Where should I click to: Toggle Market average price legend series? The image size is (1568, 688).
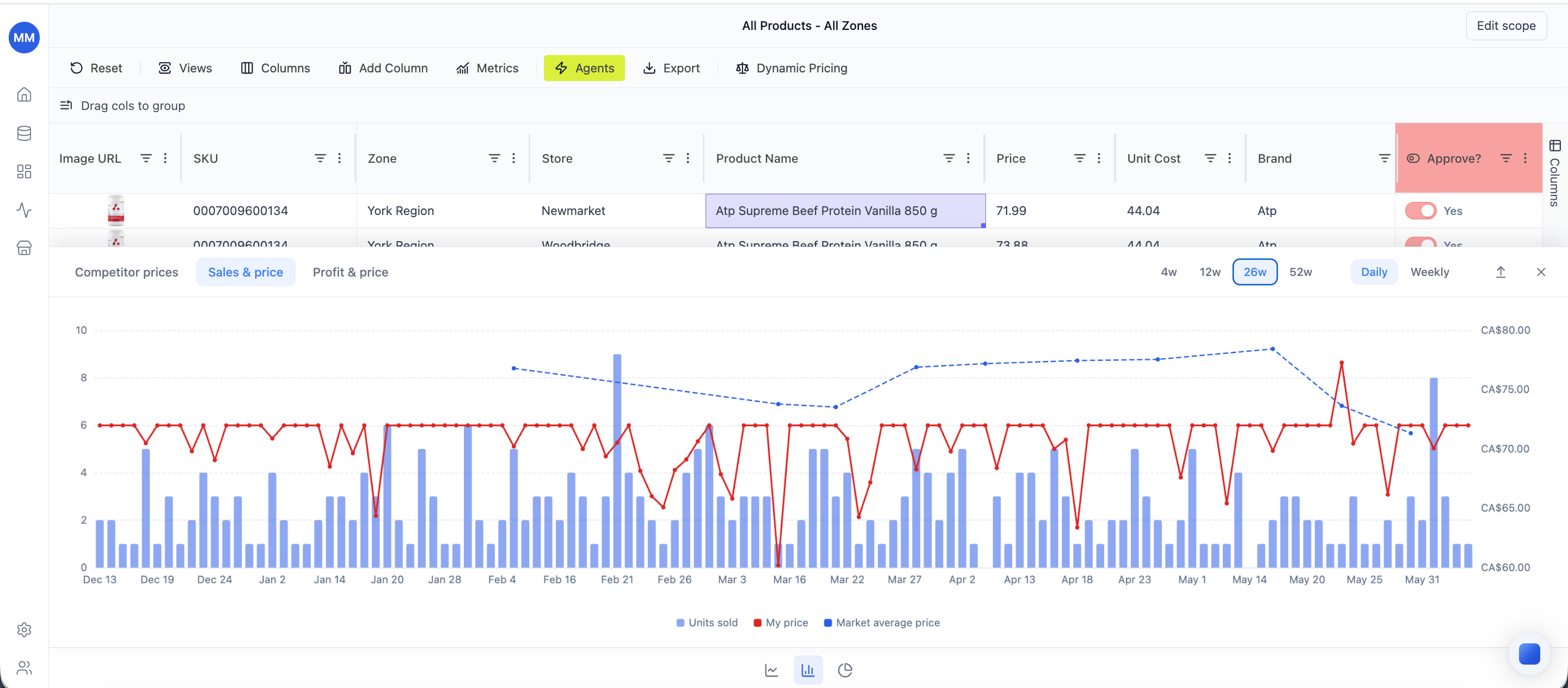pyautogui.click(x=881, y=622)
